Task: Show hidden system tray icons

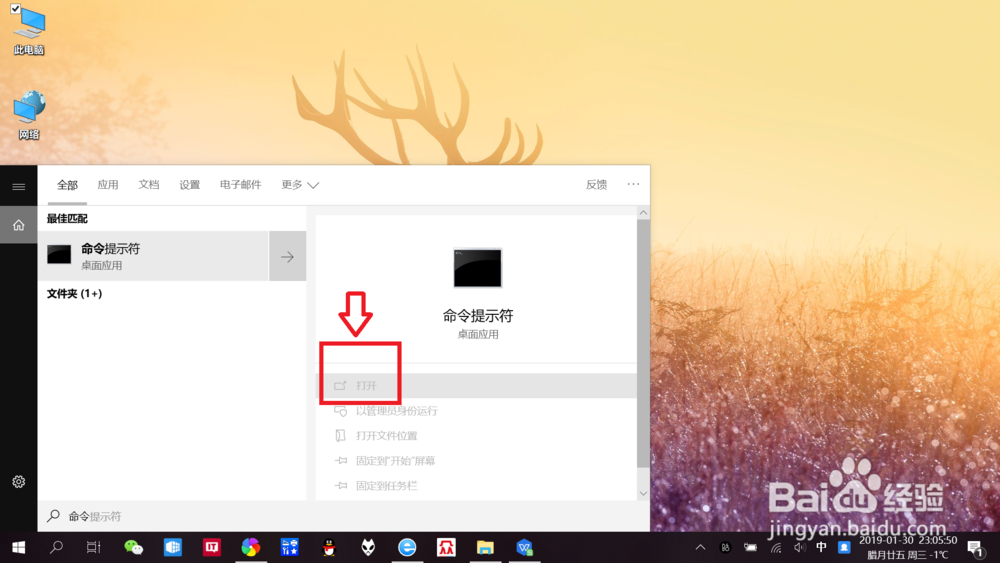Action: (700, 547)
